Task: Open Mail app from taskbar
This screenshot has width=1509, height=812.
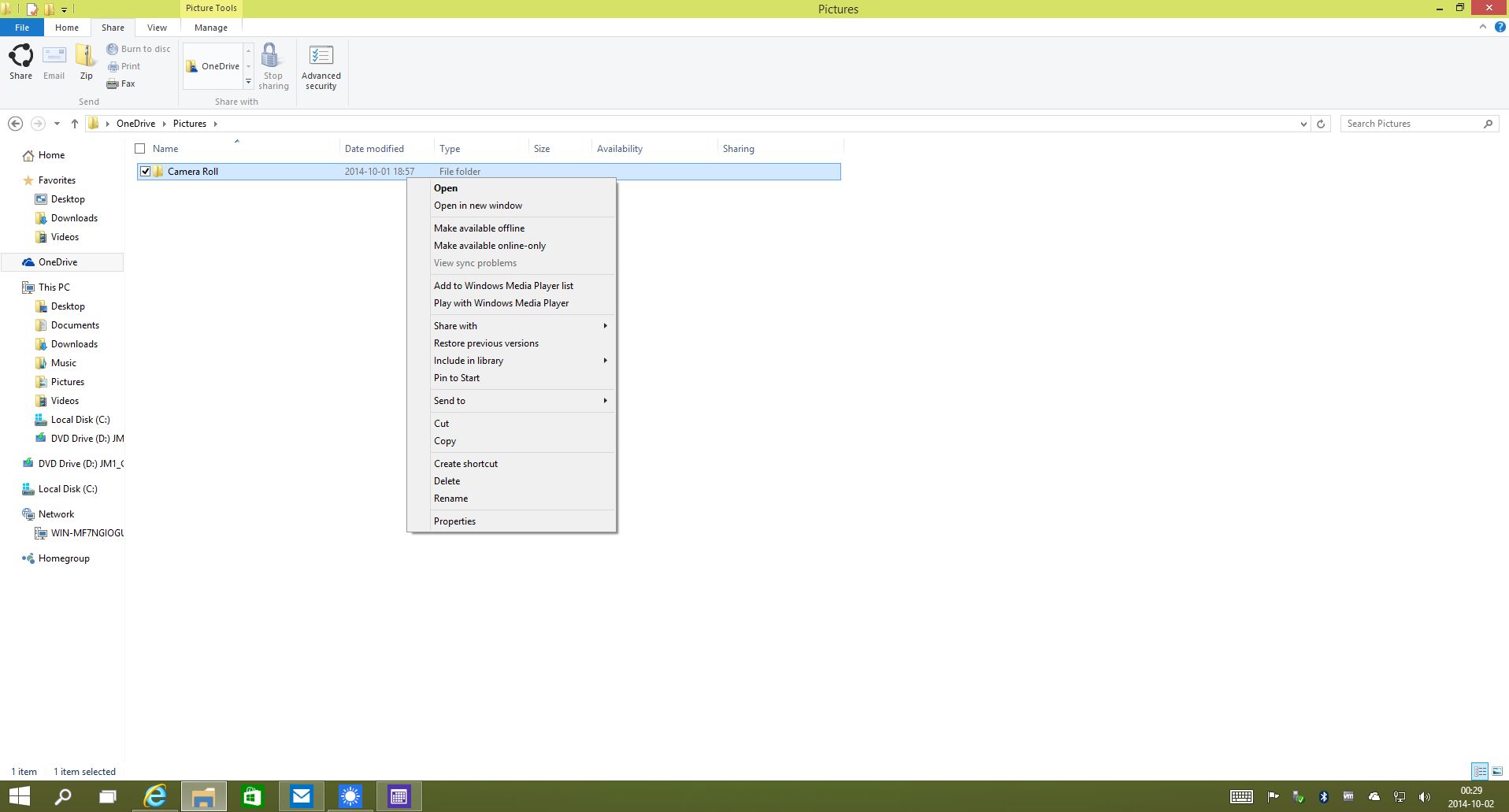Action: [302, 796]
